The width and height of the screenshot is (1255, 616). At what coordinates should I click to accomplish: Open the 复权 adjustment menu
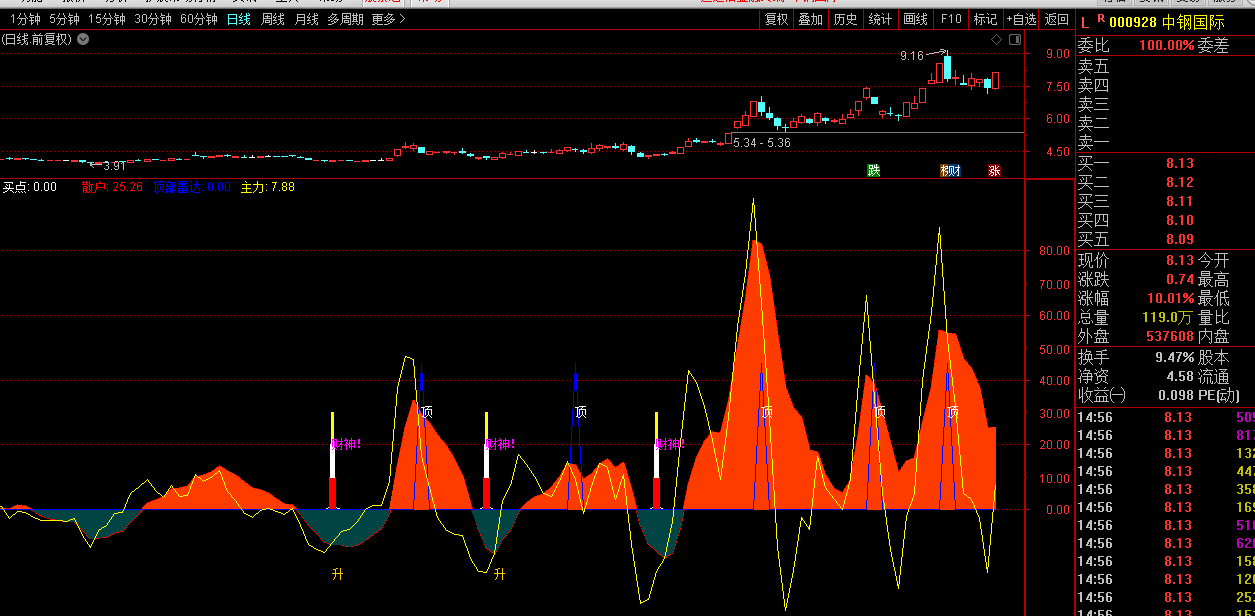[x=776, y=19]
